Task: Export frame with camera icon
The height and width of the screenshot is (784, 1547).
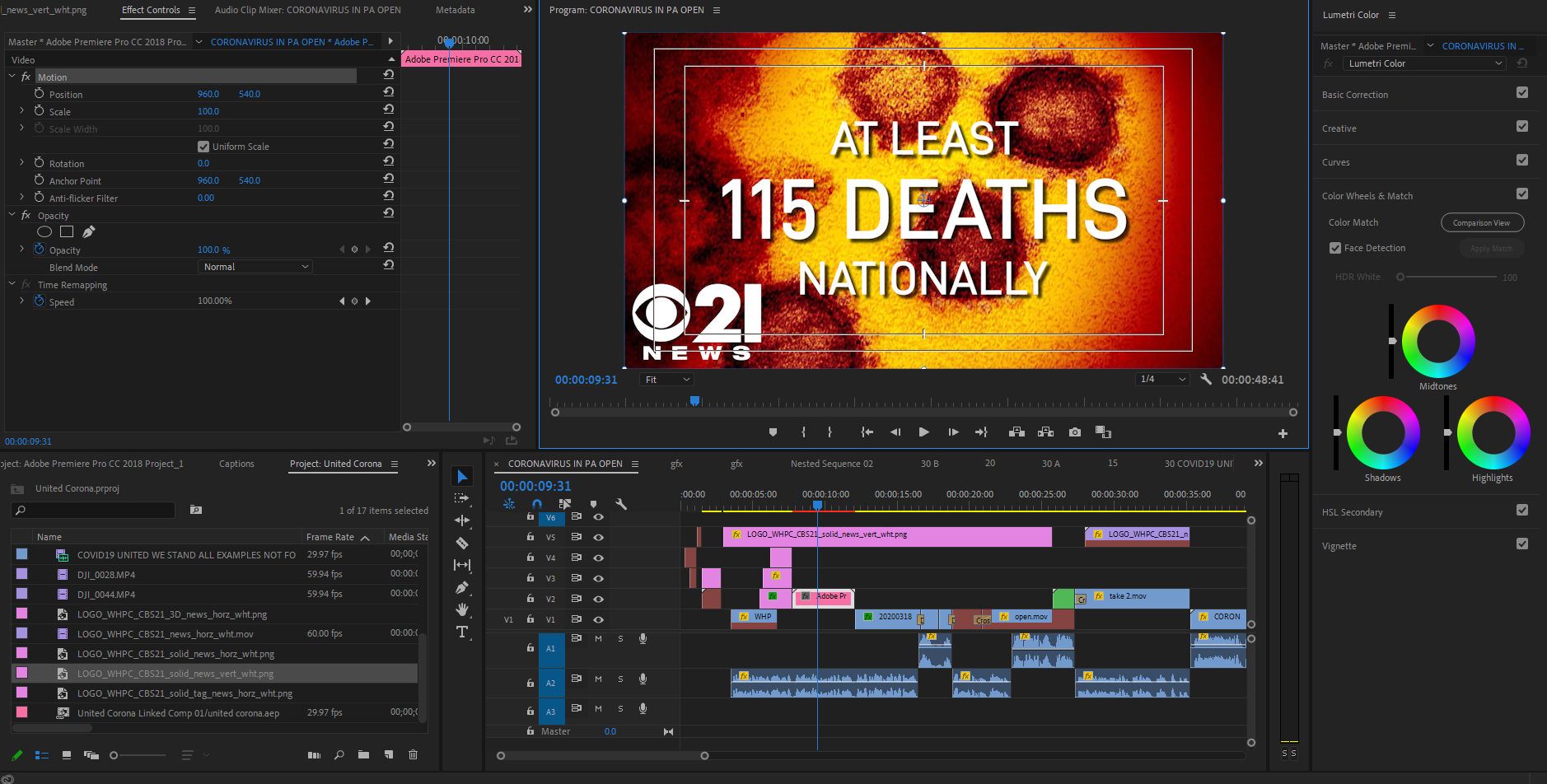Action: click(1075, 432)
